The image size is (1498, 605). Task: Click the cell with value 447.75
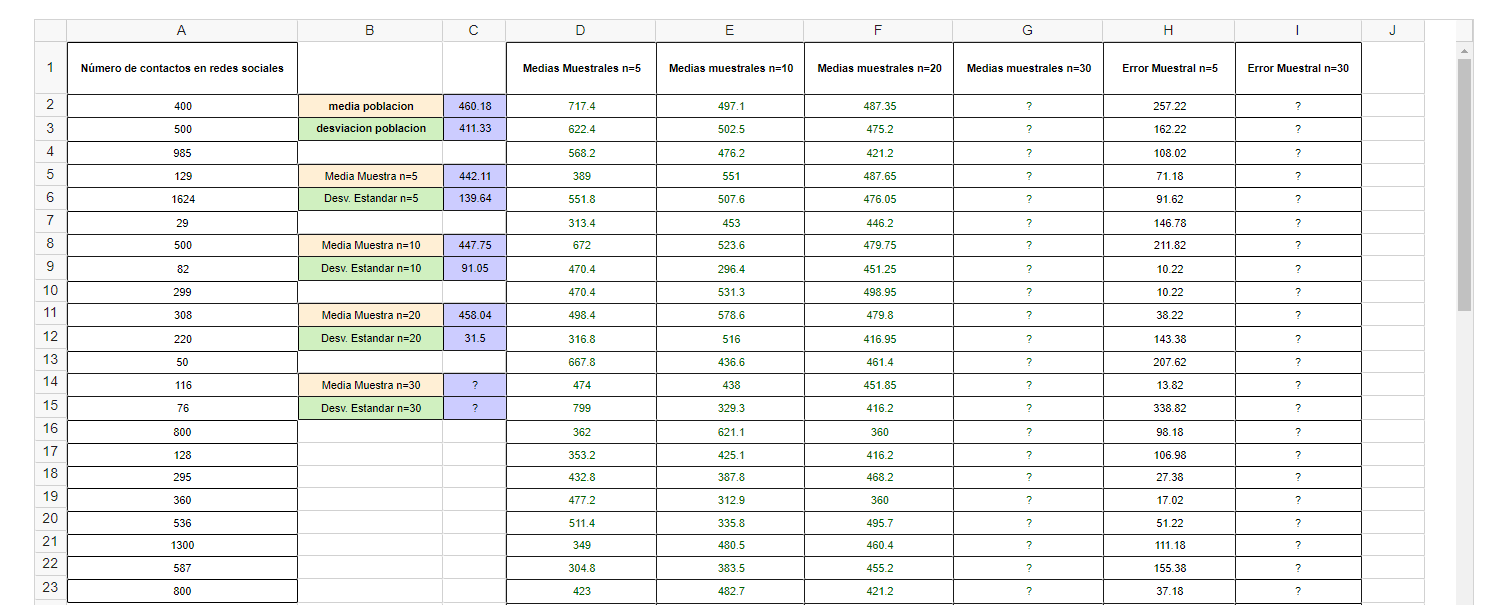tap(474, 245)
